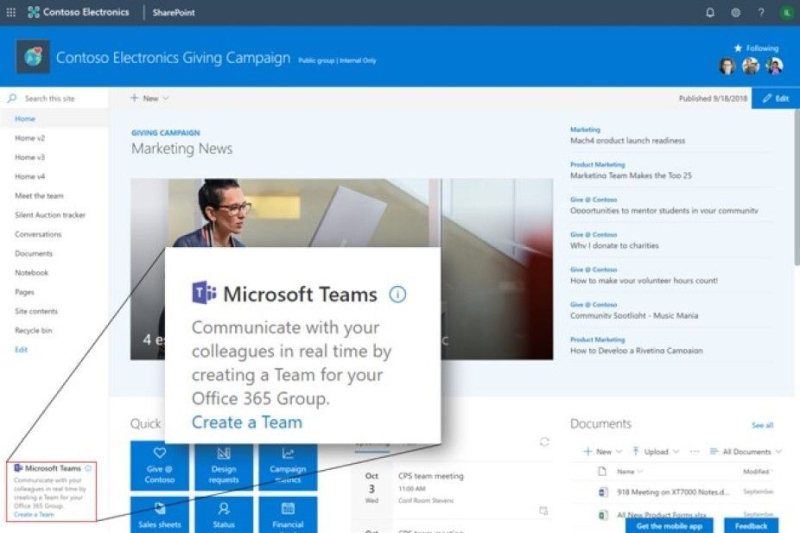This screenshot has width=800, height=533.
Task: Open the app launcher waffle icon
Action: [x=11, y=12]
